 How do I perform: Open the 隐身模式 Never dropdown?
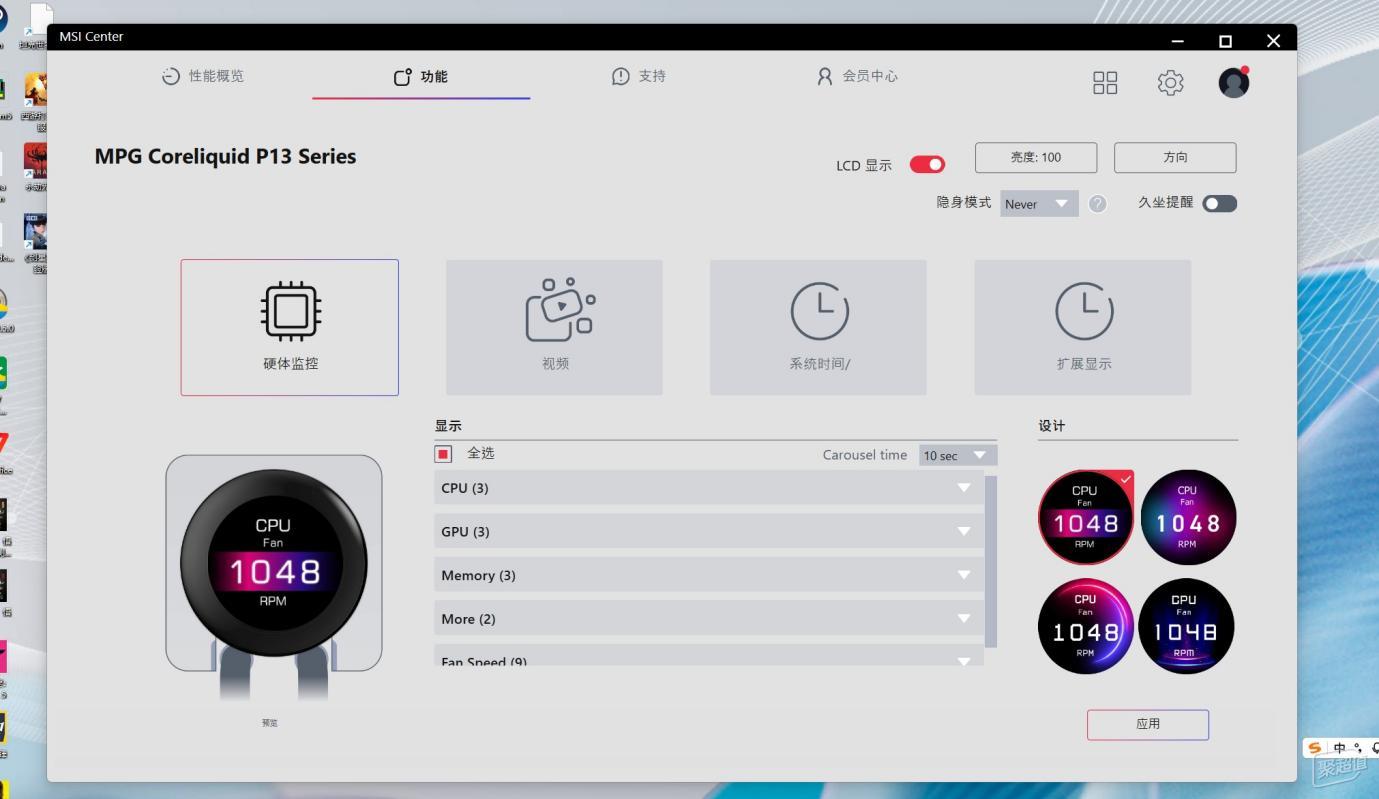(x=1039, y=204)
